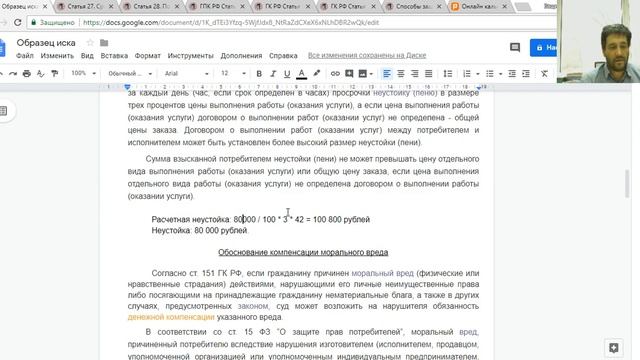Open the text color picker

pos(301,73)
